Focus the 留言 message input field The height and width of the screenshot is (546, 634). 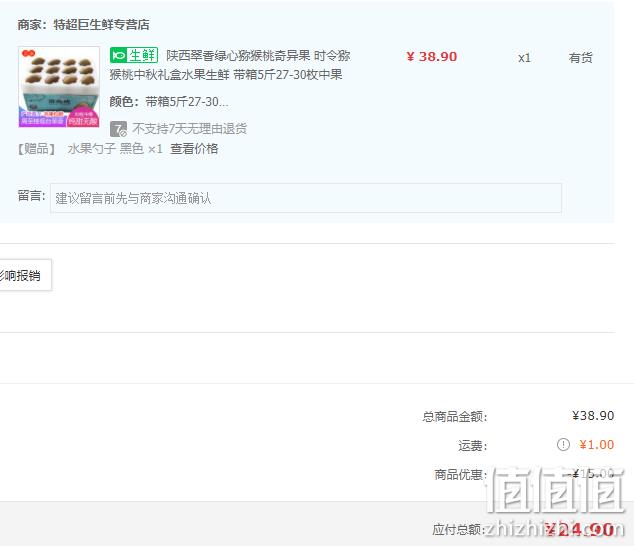tap(306, 198)
